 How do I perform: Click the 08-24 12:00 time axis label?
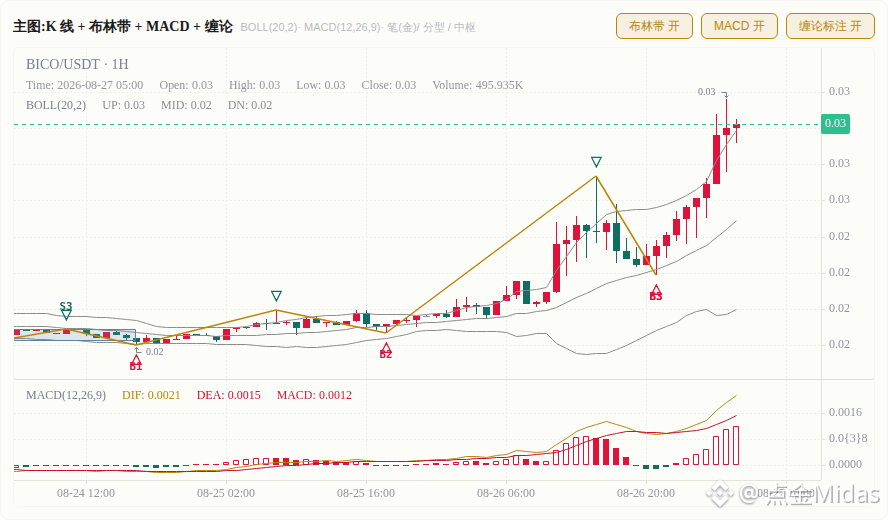(x=86, y=493)
